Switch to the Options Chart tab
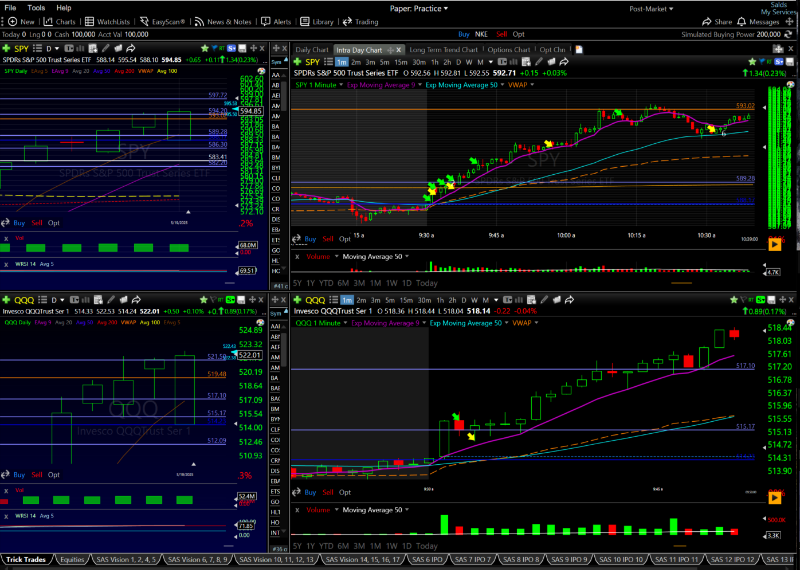Viewport: 800px width, 570px height. coord(509,49)
